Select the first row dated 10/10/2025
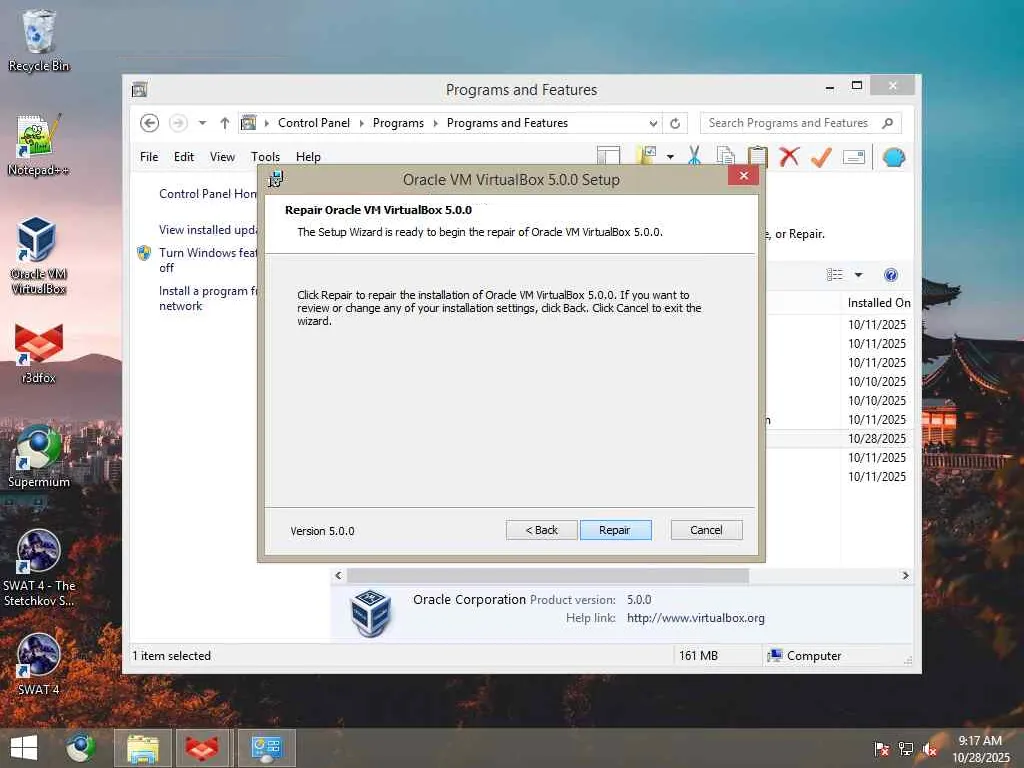The width and height of the screenshot is (1024, 768). coord(840,381)
